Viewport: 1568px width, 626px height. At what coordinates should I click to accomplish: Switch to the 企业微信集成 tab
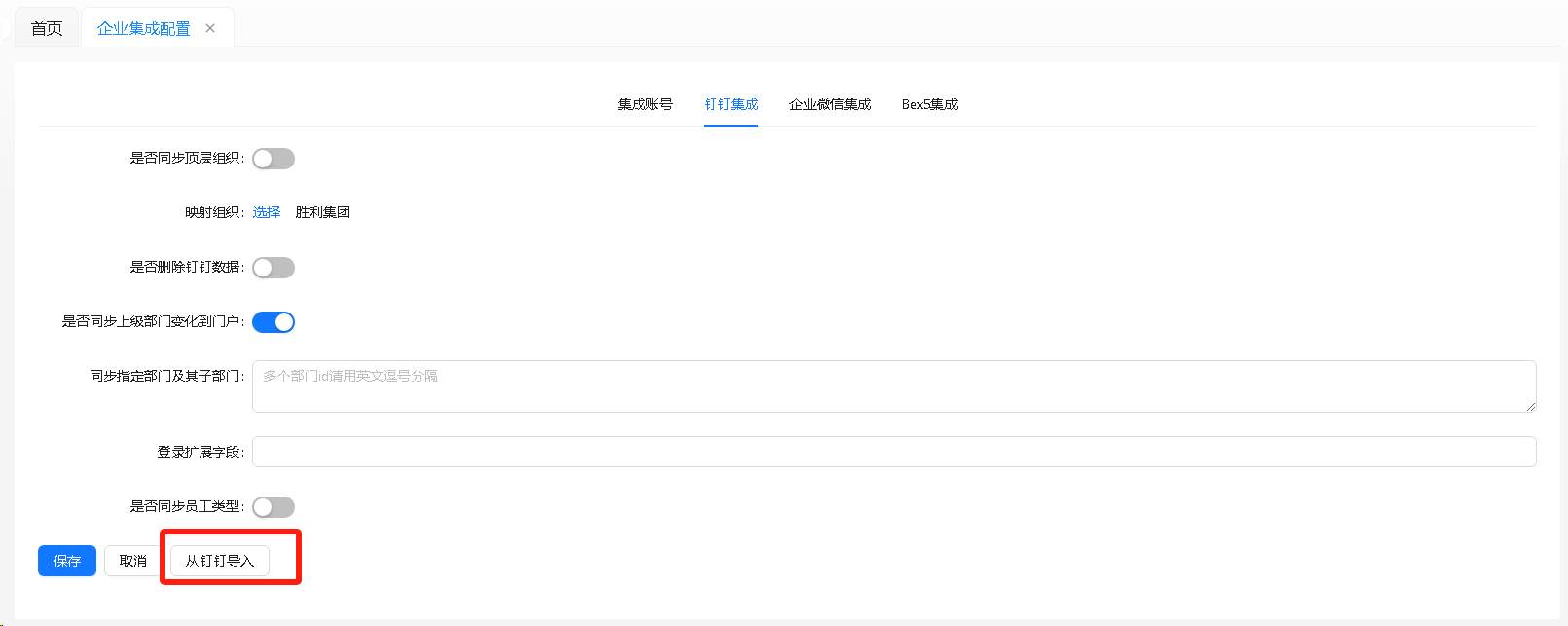click(830, 104)
